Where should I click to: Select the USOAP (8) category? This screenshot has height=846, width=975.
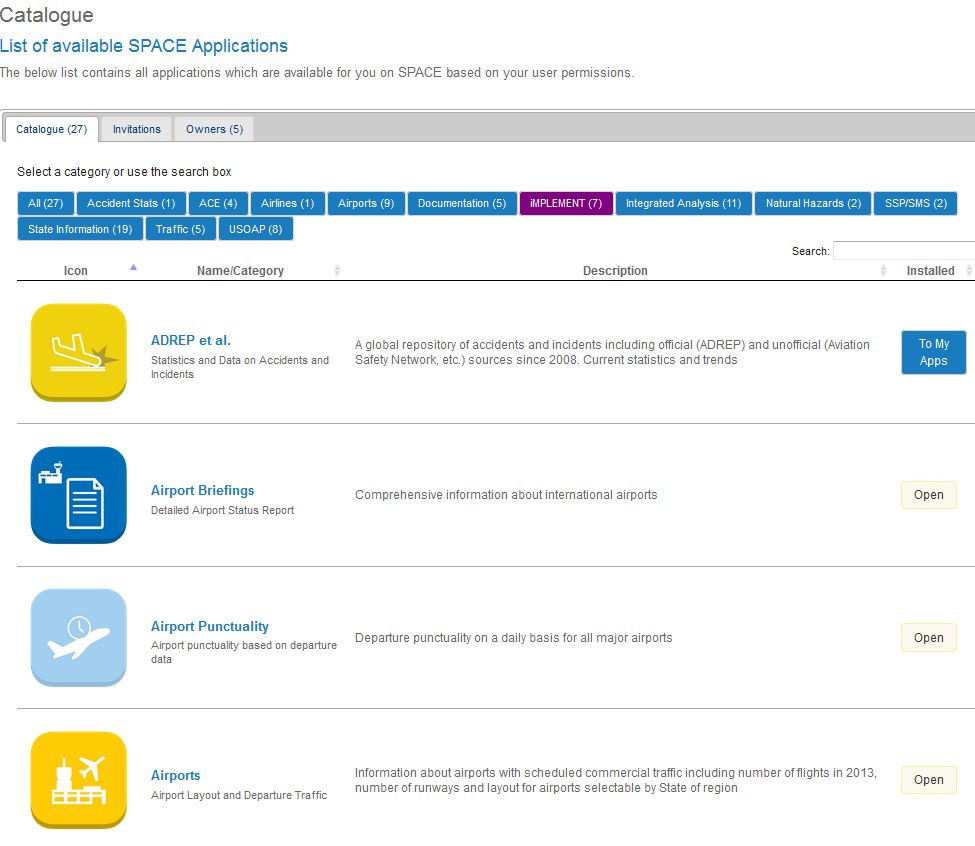[x=256, y=229]
